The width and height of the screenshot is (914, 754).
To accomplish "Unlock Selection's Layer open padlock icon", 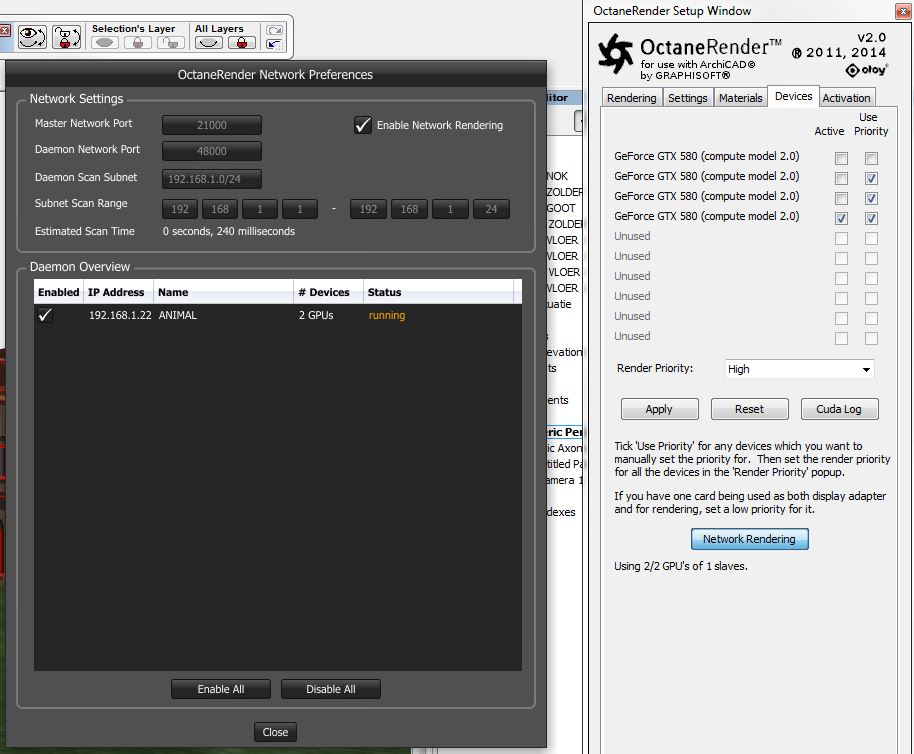I will (170, 43).
